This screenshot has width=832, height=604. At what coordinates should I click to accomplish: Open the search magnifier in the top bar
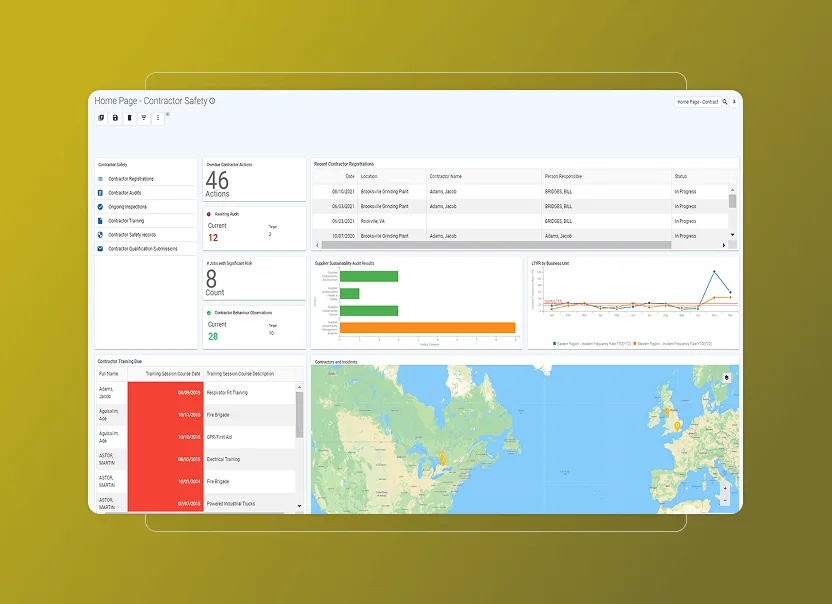724,102
